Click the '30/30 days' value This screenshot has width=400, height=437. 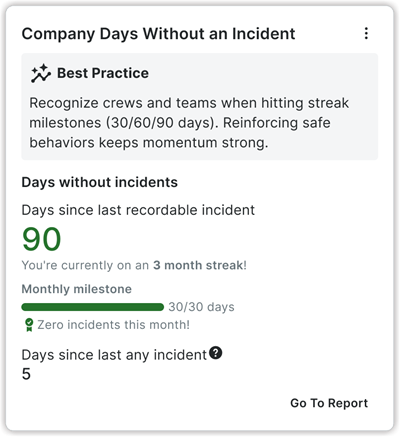201,307
